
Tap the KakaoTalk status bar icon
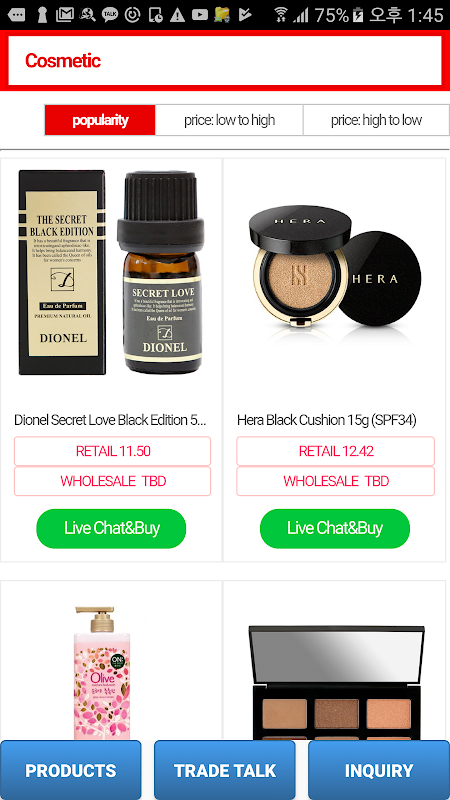(110, 15)
